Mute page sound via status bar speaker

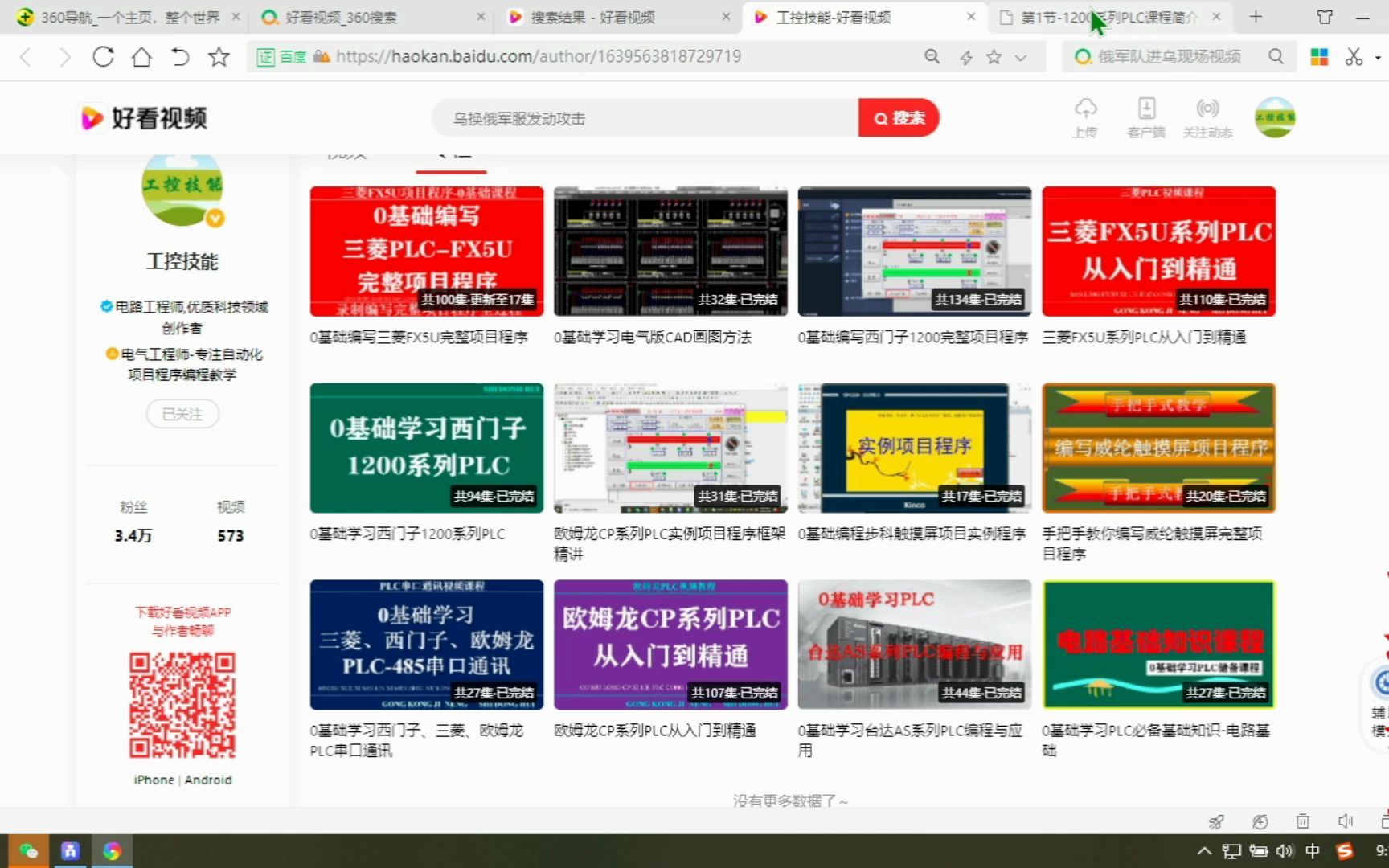(1345, 821)
